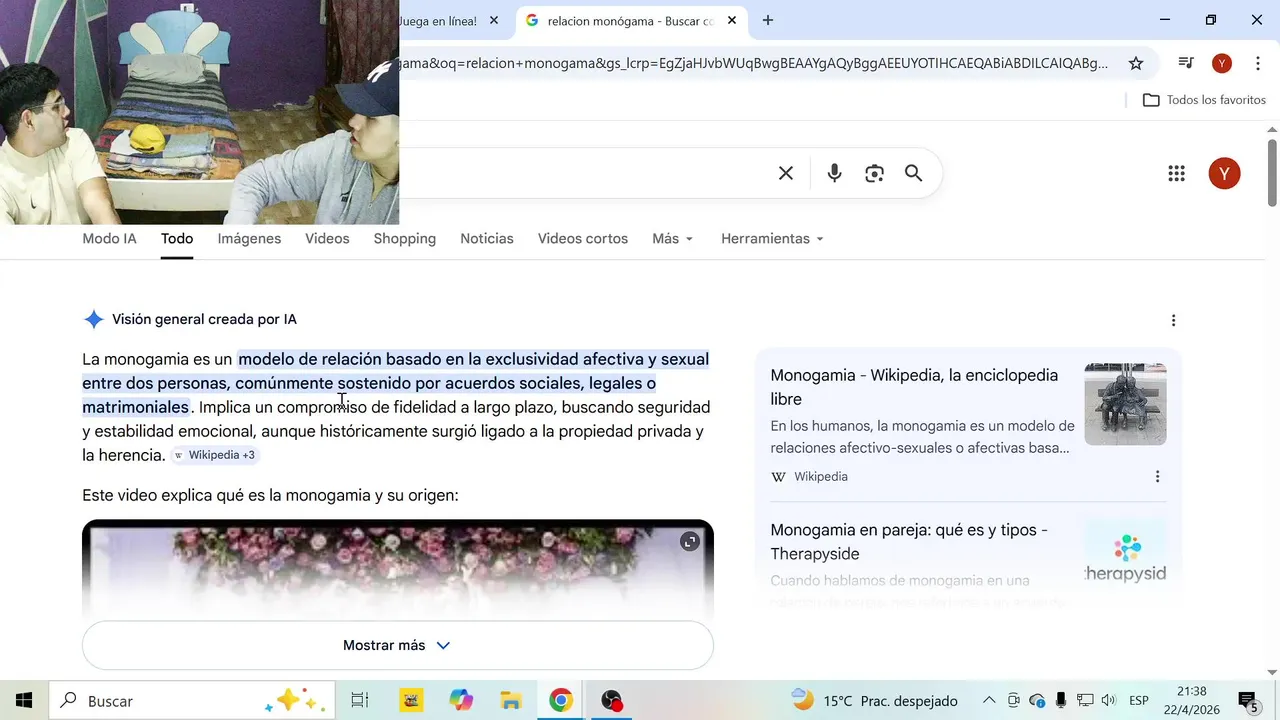Image resolution: width=1280 pixels, height=720 pixels.
Task: Open network settings tray icon
Action: click(x=1085, y=700)
